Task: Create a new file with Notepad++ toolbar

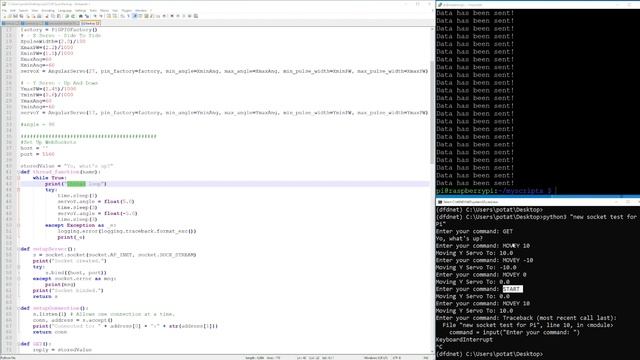Action: [4, 16]
